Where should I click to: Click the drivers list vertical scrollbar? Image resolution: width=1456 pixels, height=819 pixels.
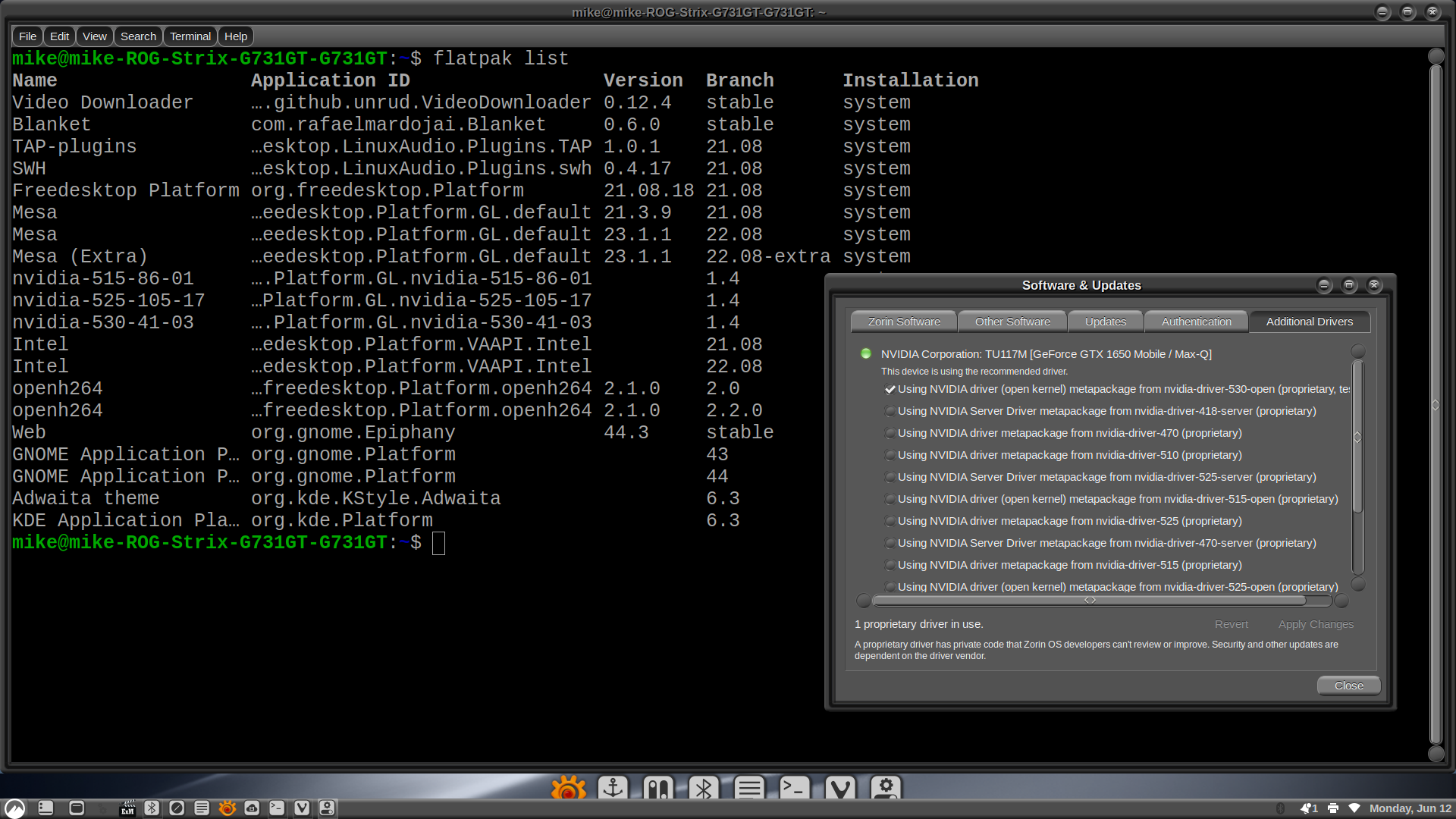(x=1358, y=437)
